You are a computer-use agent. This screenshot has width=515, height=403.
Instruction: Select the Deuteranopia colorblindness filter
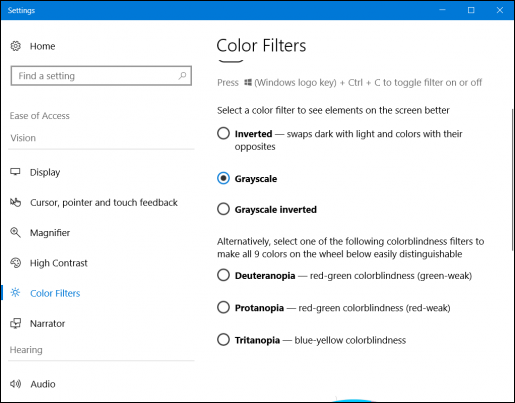(x=223, y=275)
